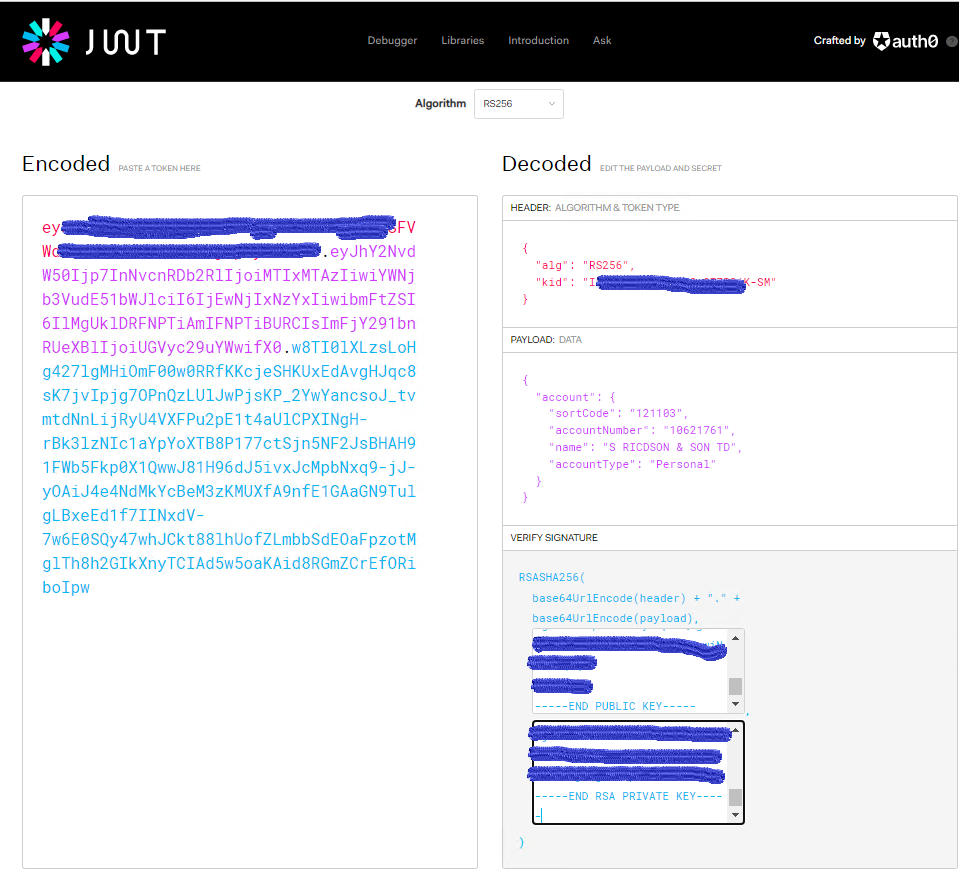Click the scroll-down arrow in the public key box

(x=736, y=704)
